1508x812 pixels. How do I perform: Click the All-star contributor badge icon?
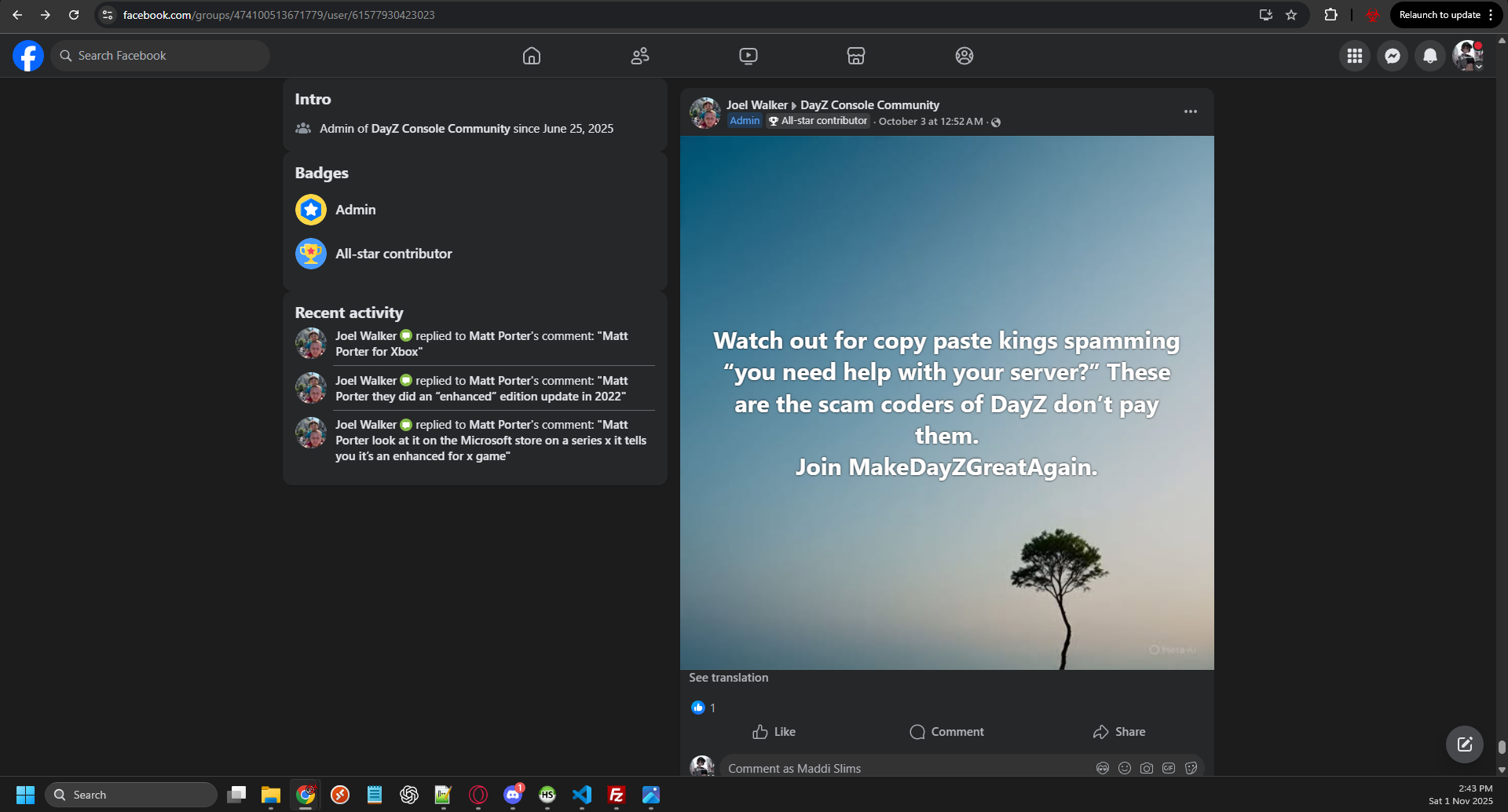311,254
